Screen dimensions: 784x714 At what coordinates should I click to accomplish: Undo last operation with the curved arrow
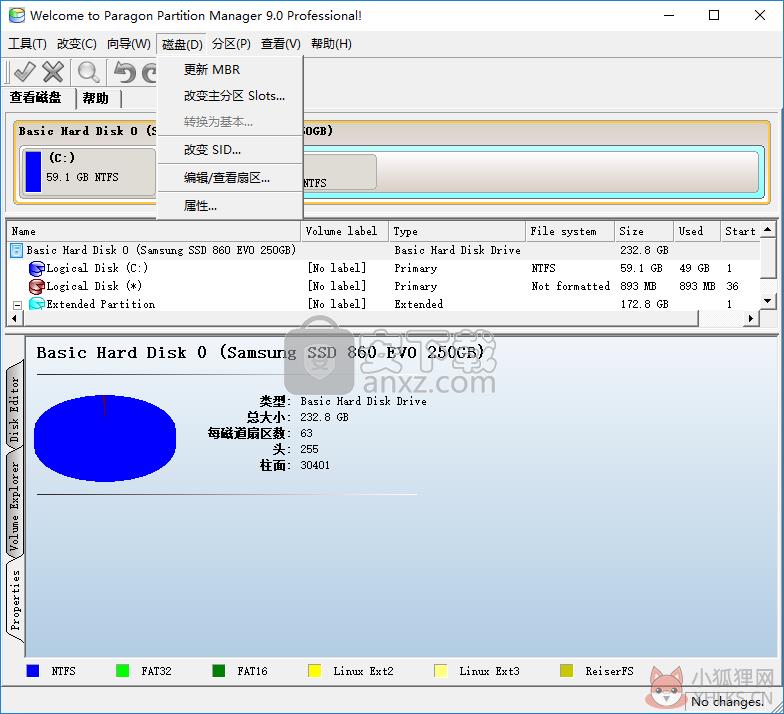(x=124, y=72)
